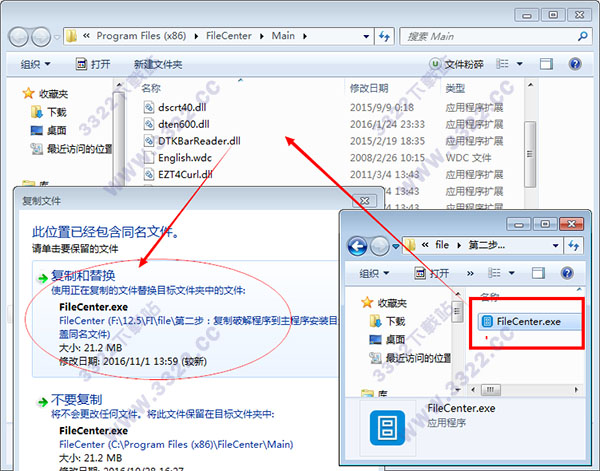Click the forward arrow in Main window
Image resolution: width=600 pixels, height=471 pixels.
(41, 37)
